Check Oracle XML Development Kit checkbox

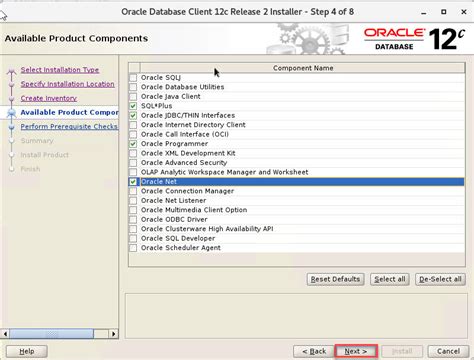(133, 153)
